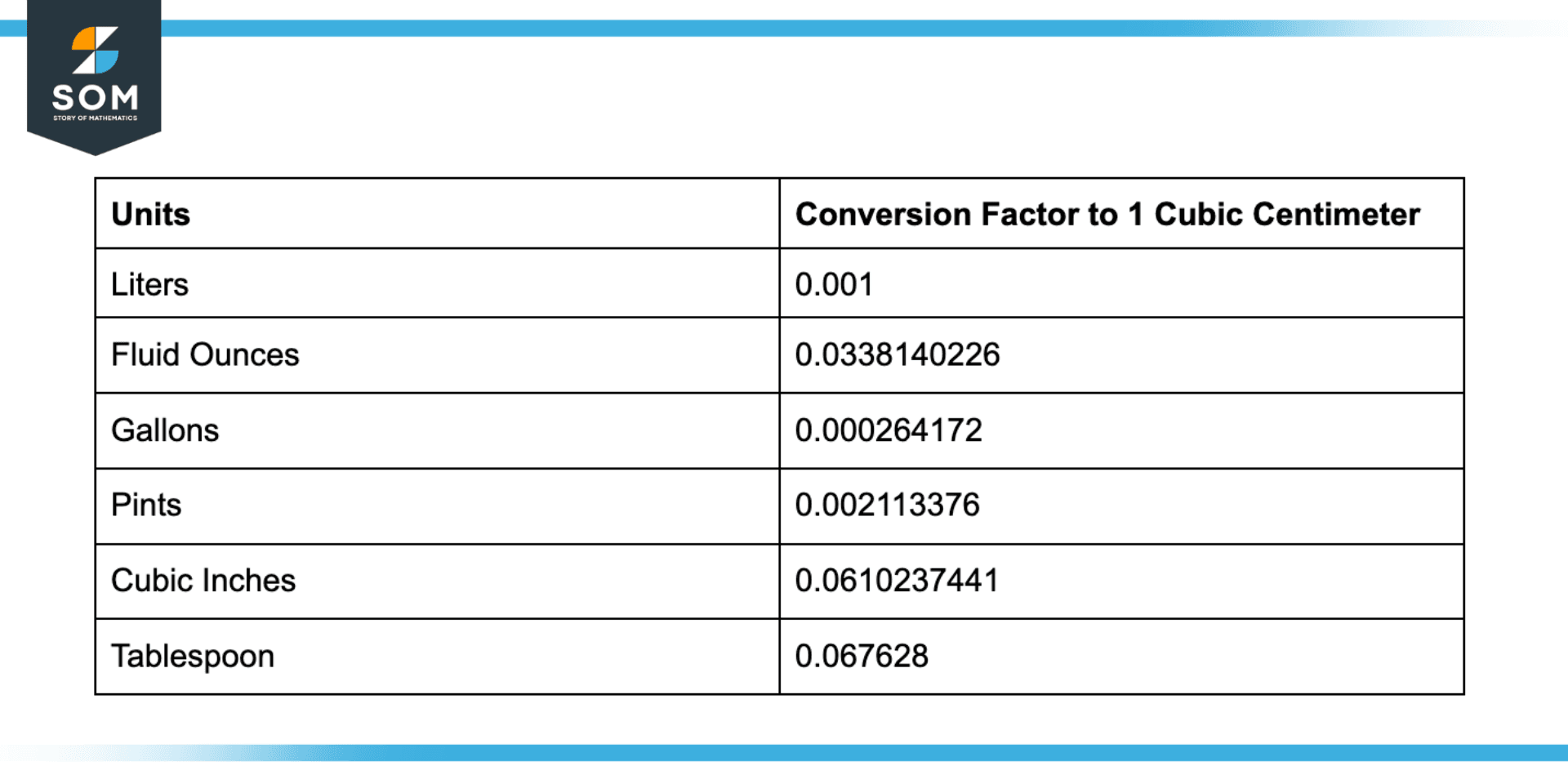Click the Fluid Ounces cell
Image resolution: width=1568 pixels, height=784 pixels.
(205, 354)
